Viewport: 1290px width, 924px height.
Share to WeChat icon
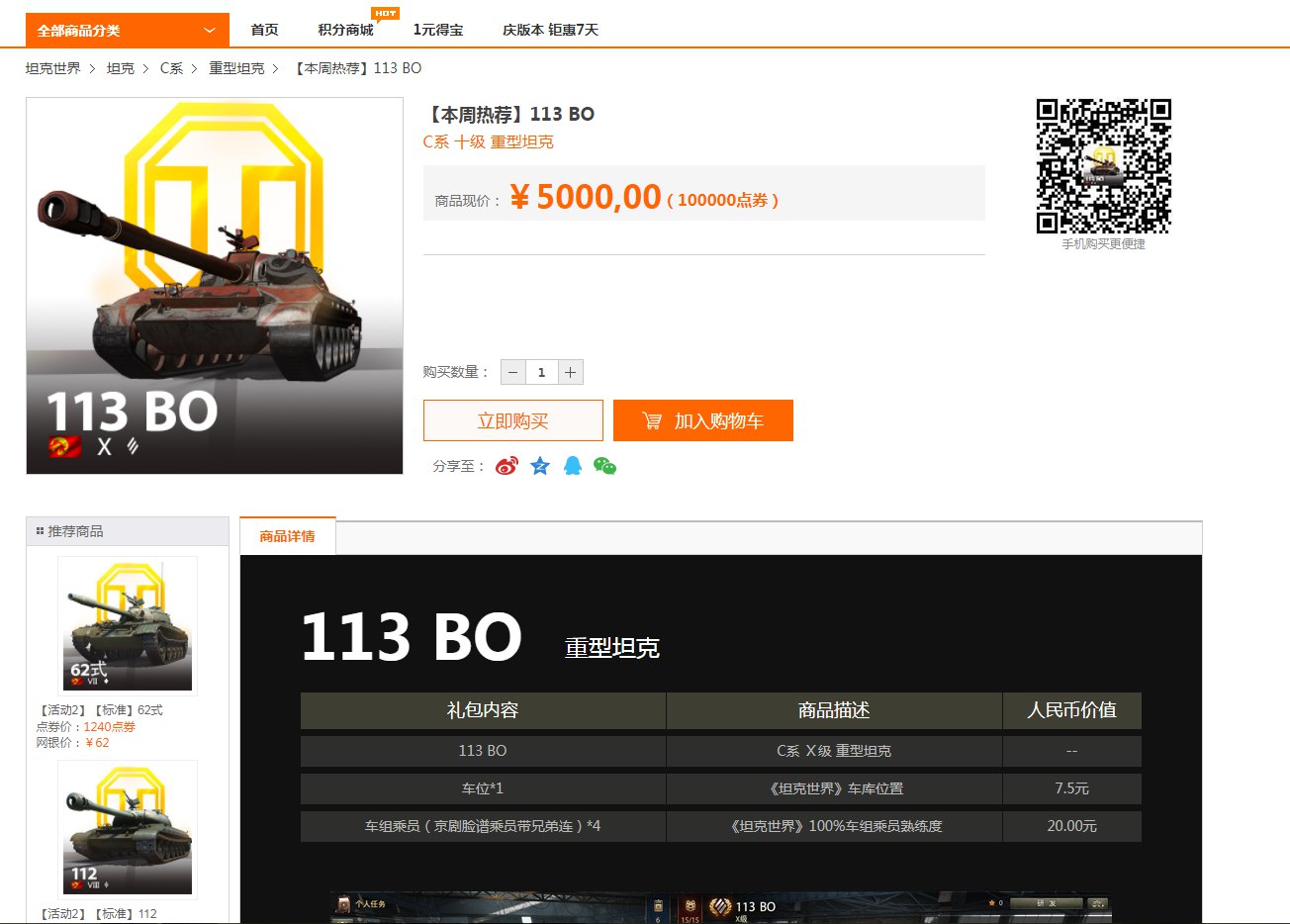coord(604,466)
